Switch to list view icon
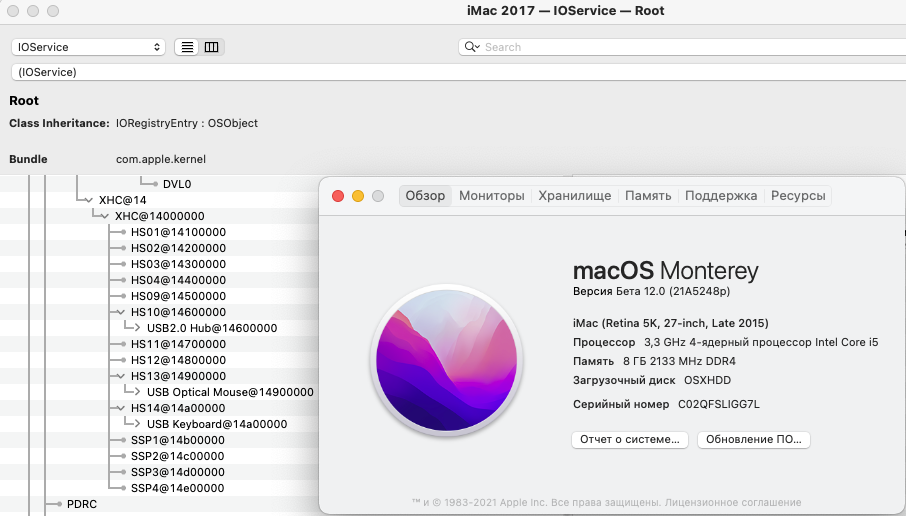This screenshot has height=516, width=906. point(187,47)
